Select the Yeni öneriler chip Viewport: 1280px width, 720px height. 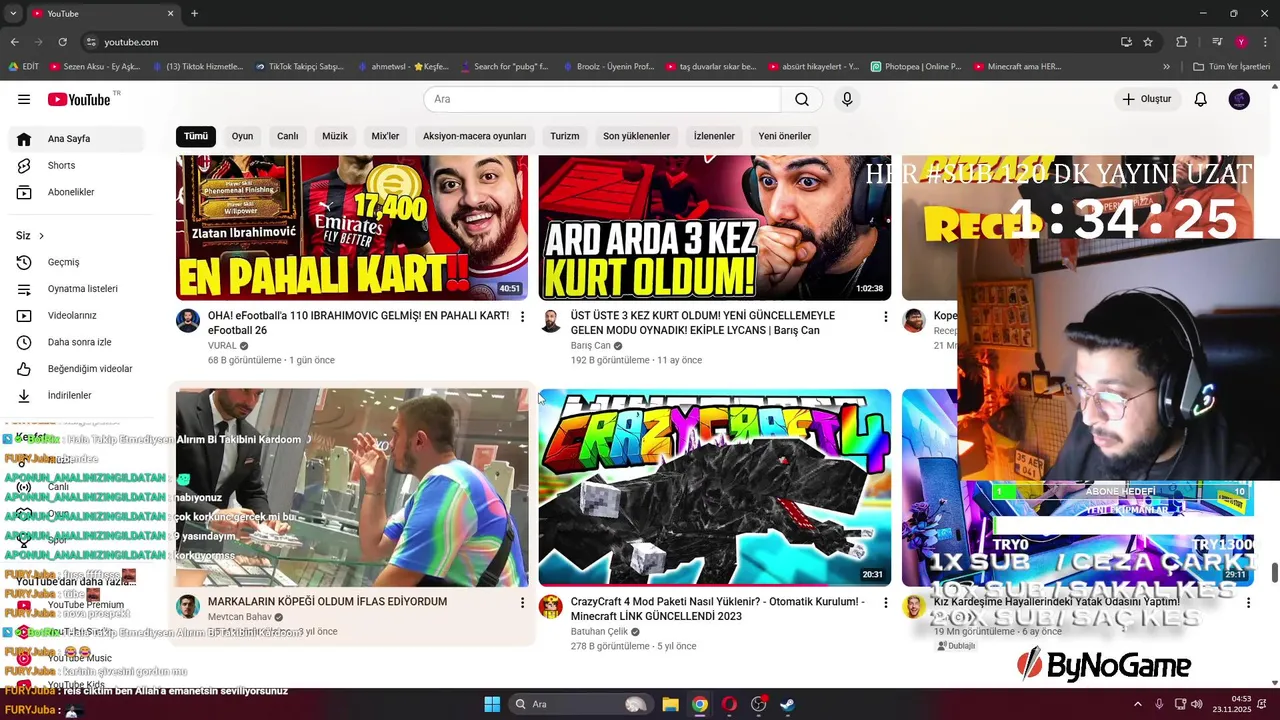click(x=785, y=136)
